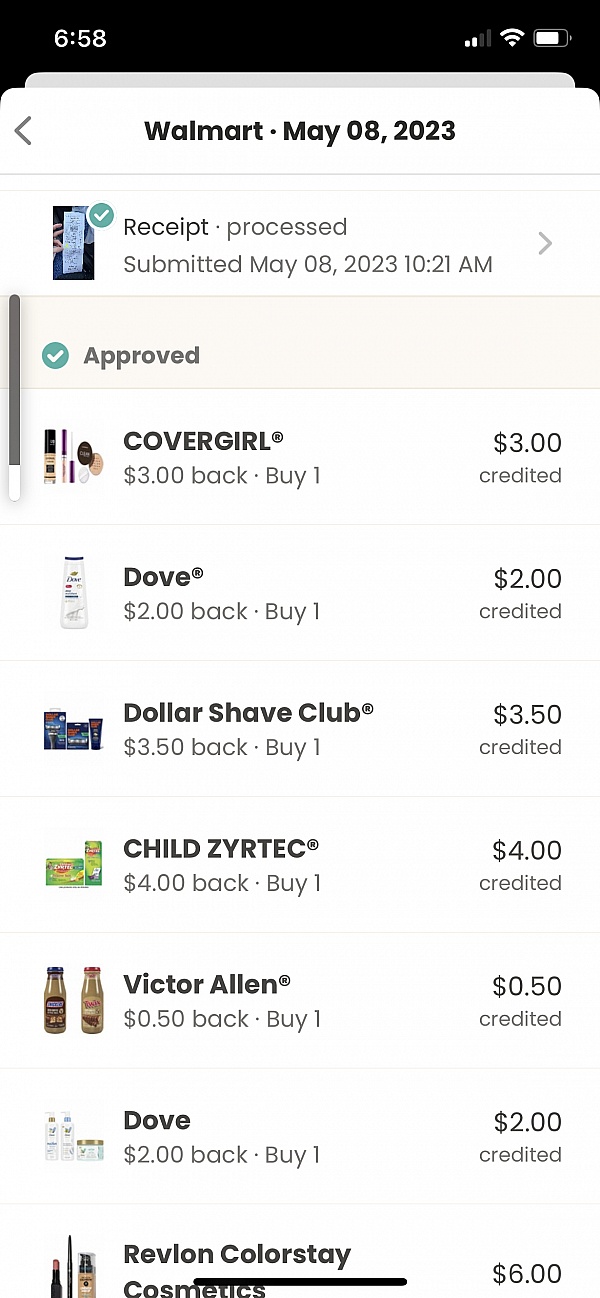Screen dimensions: 600x1298
Task: Tap the Revlon Colorstay product image
Action: (73, 1266)
